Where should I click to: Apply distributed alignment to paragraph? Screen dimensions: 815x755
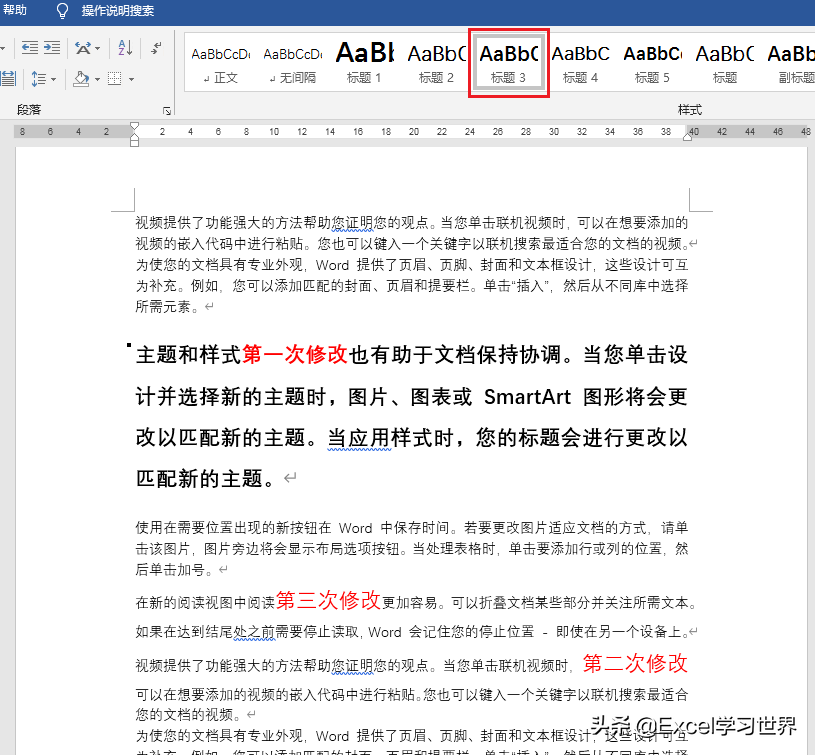coord(7,79)
